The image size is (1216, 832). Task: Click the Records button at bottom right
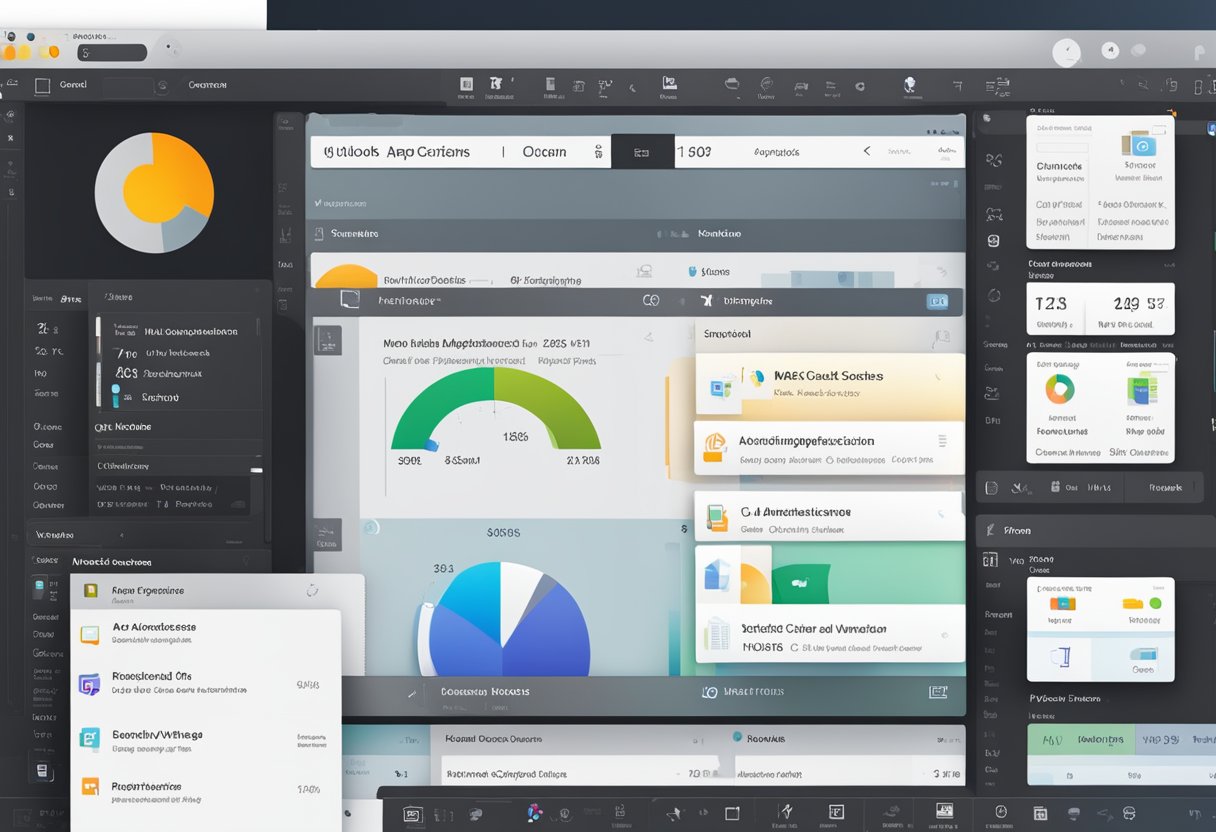(1165, 488)
